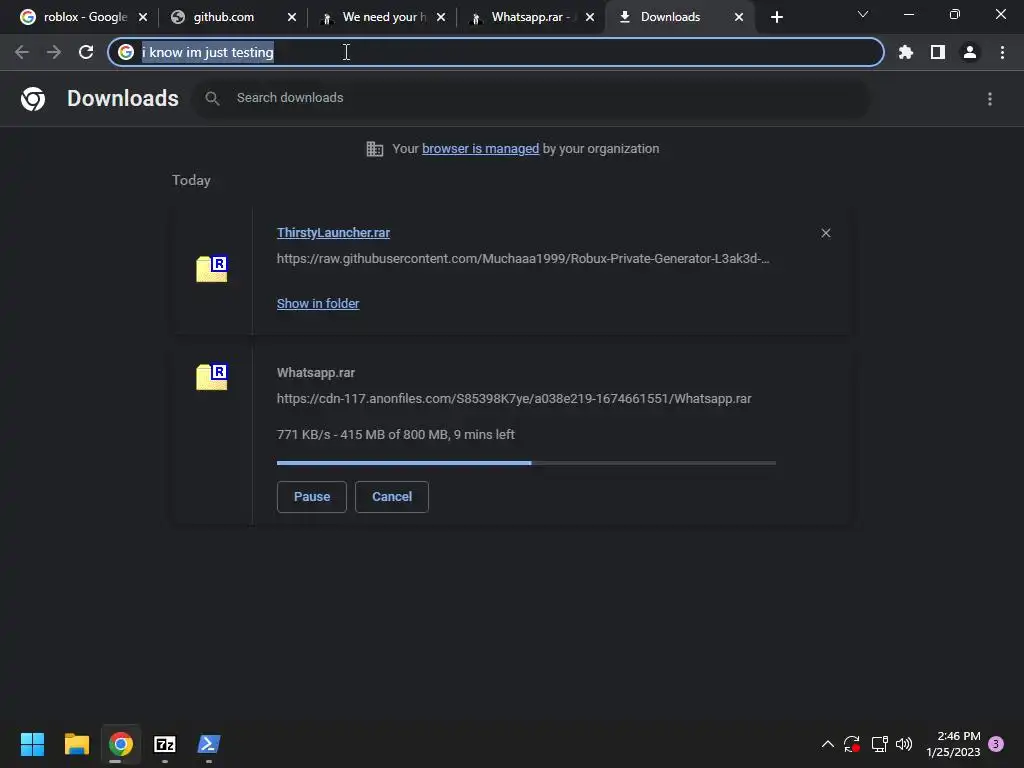Click Show in folder link
Image resolution: width=1024 pixels, height=768 pixels.
click(x=318, y=304)
